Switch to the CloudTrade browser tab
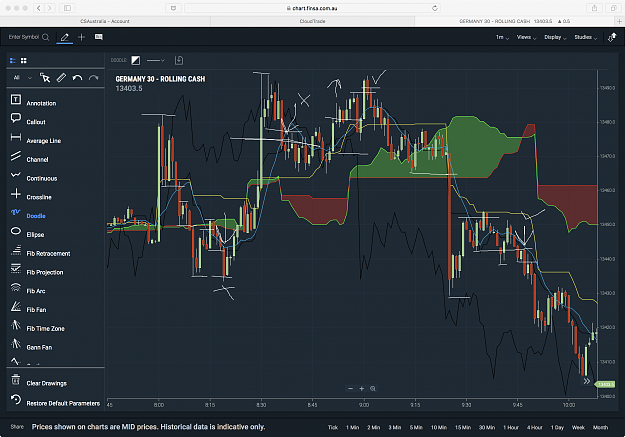This screenshot has width=625, height=437. pos(312,21)
